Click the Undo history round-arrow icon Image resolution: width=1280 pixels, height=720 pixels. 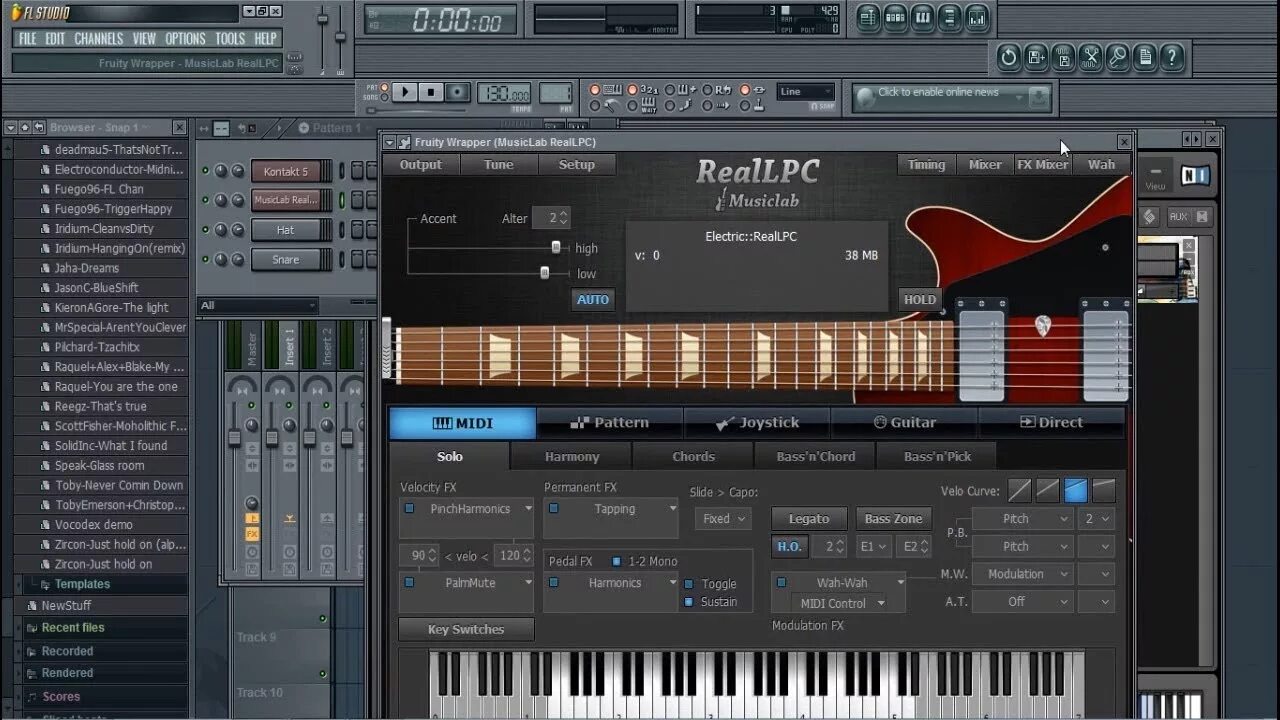[x=1008, y=57]
